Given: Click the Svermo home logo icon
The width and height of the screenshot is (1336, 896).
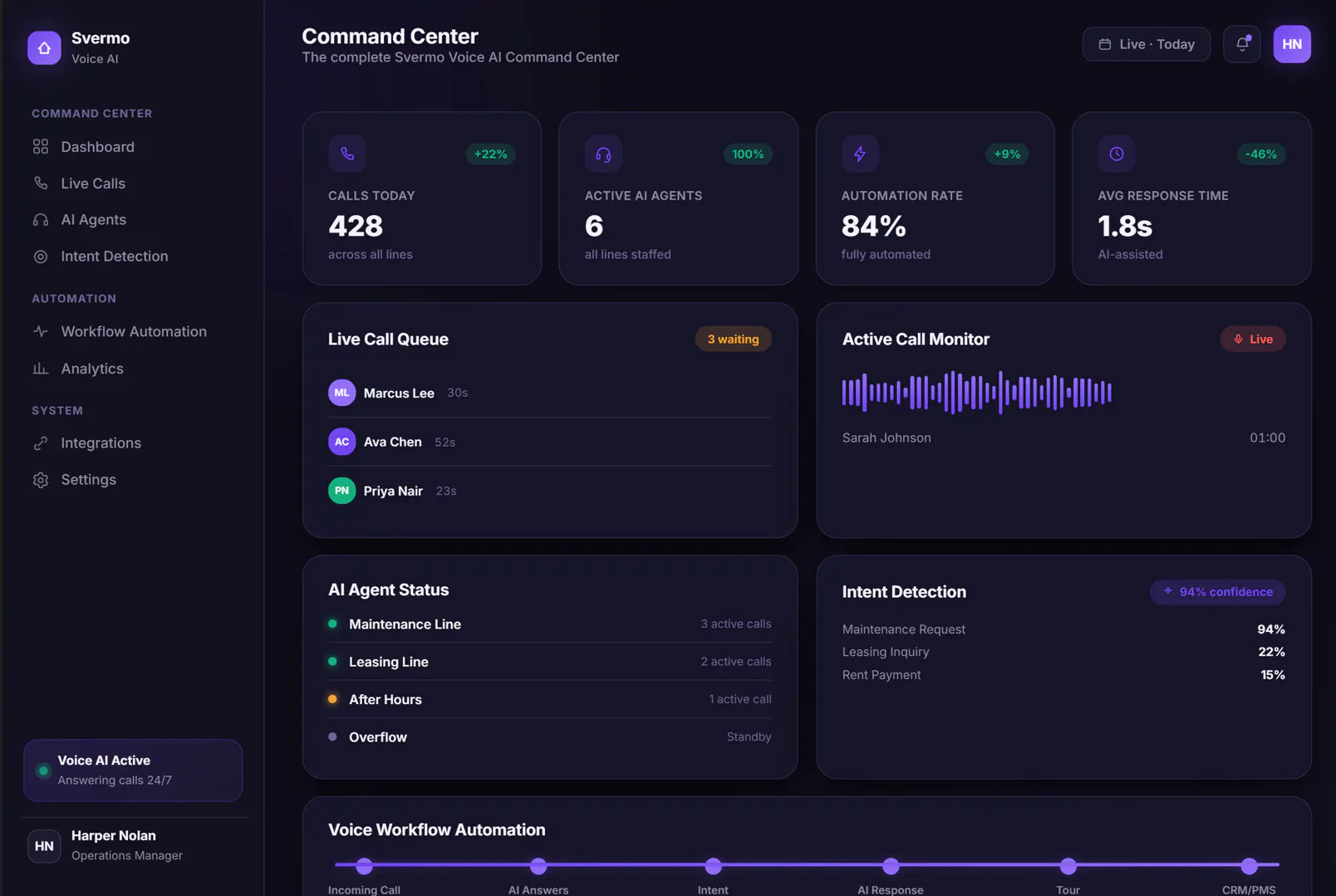Looking at the screenshot, I should click(x=44, y=47).
